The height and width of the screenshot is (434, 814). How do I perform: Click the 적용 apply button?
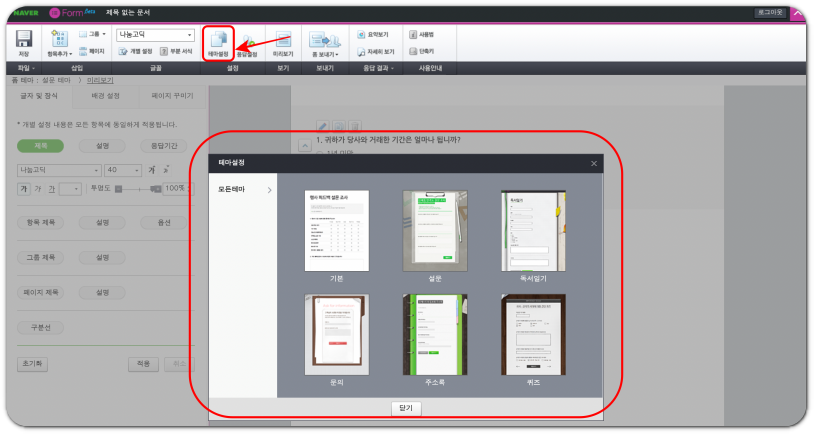(143, 364)
